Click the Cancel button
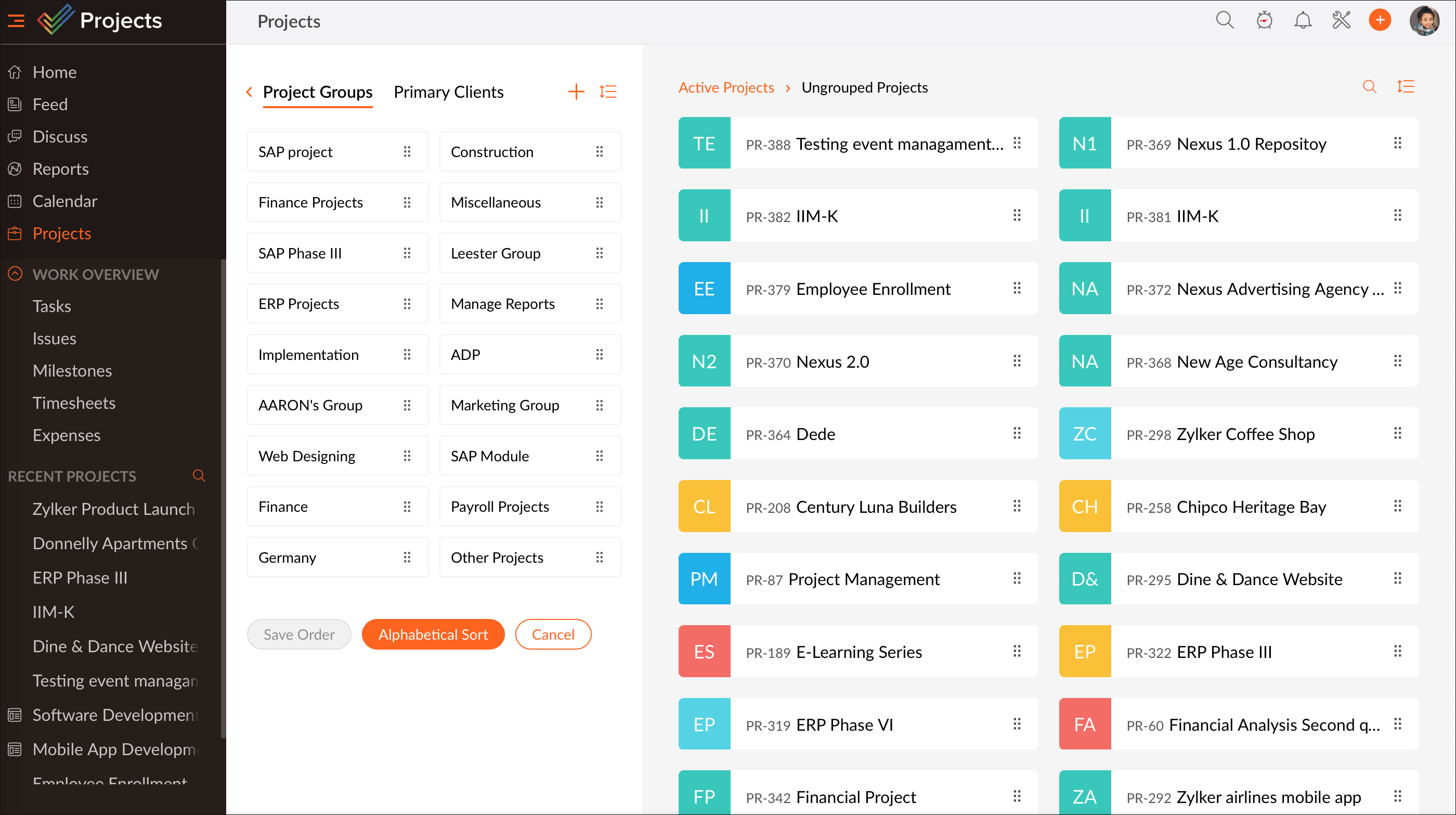The height and width of the screenshot is (815, 1456). point(552,634)
